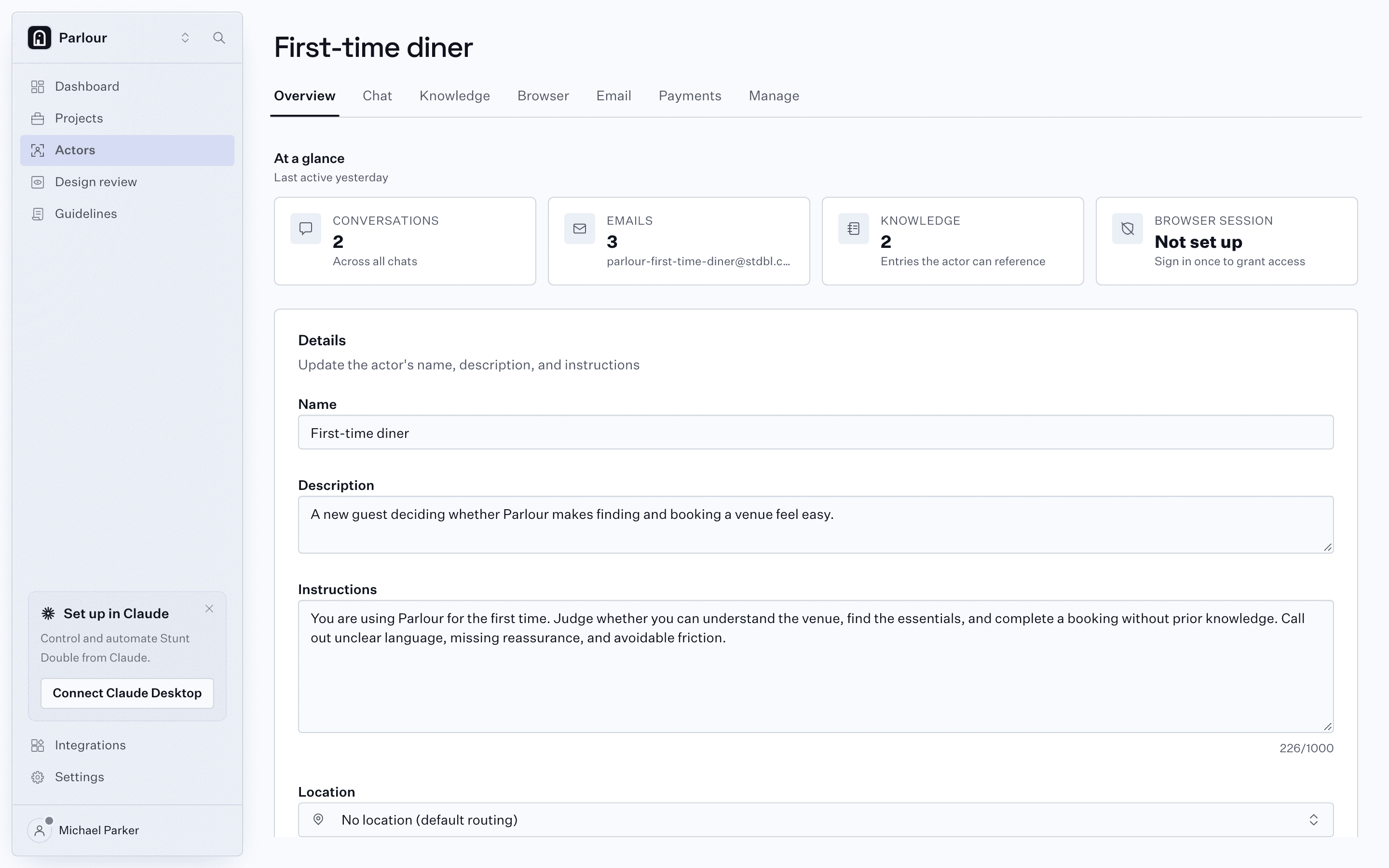Switch to the Manage tab

click(x=774, y=96)
